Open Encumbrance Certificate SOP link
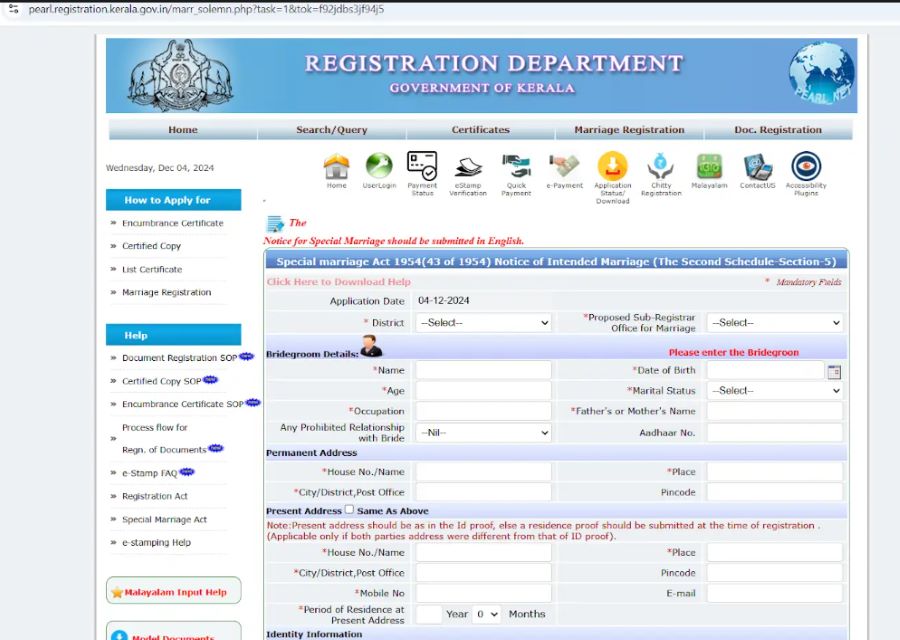This screenshot has height=640, width=900. click(x=183, y=404)
